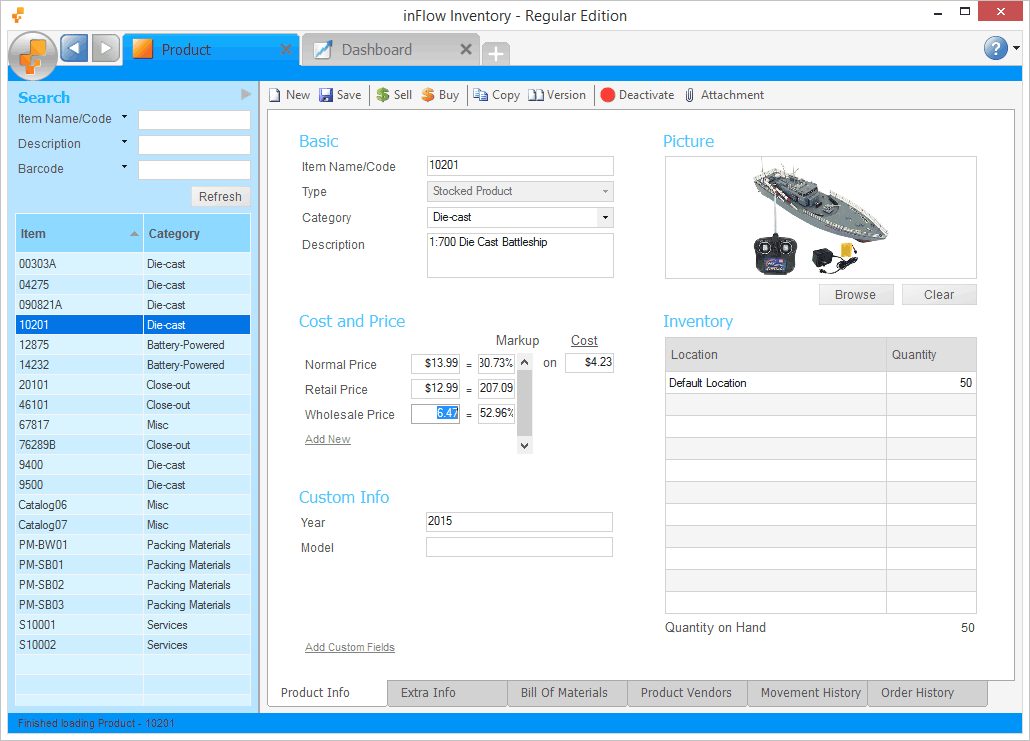Collapse the Search panel with arrow

coord(246,94)
